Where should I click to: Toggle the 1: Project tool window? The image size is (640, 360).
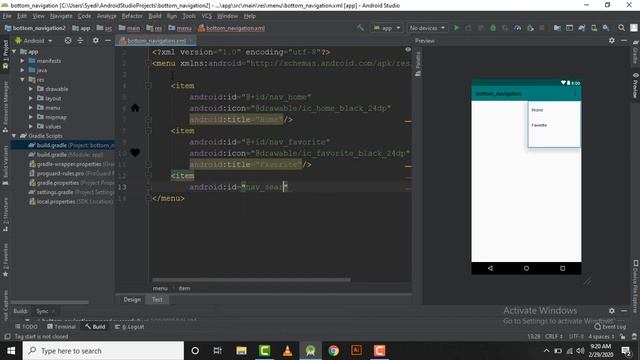[5, 54]
